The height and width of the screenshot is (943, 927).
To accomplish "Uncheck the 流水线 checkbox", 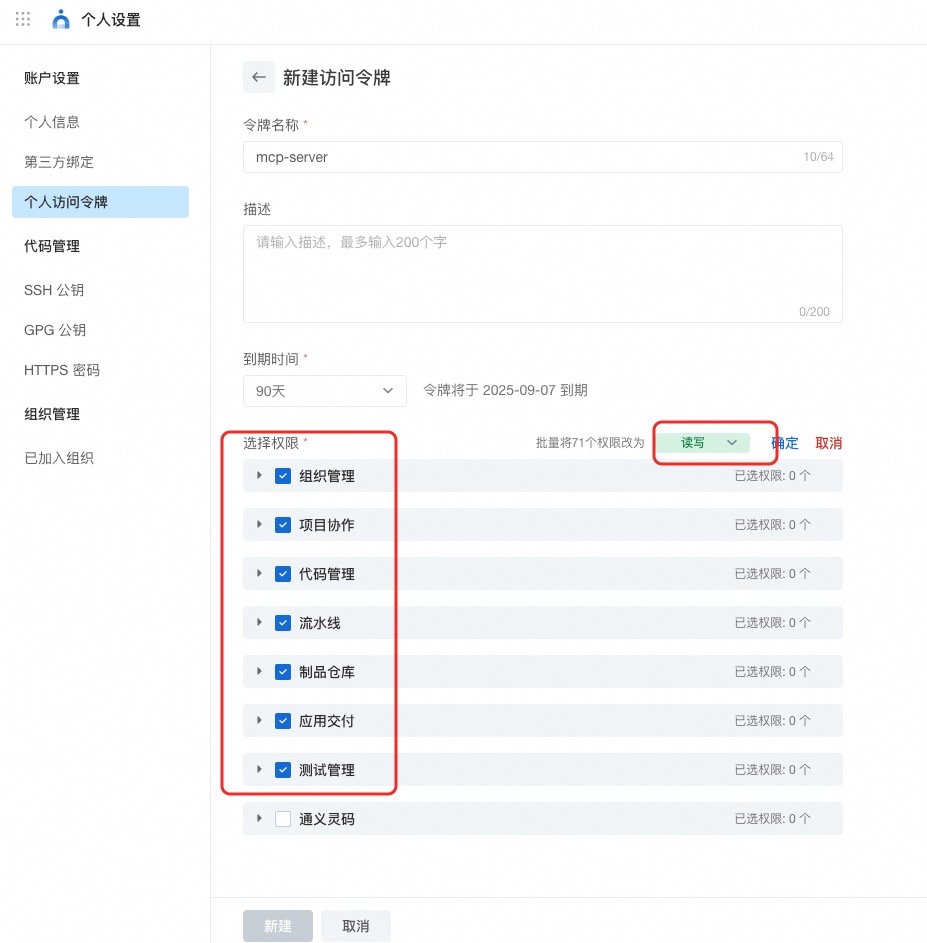I will [283, 623].
